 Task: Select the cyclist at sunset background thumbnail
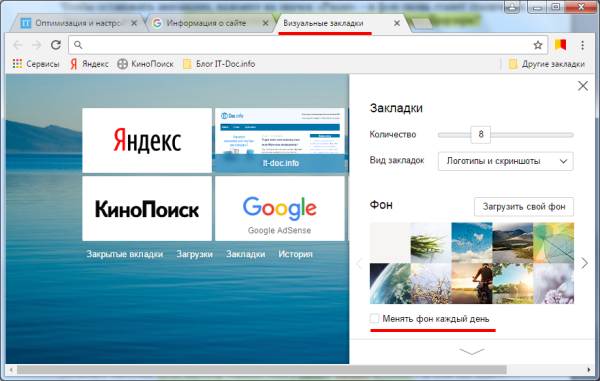(x=472, y=283)
